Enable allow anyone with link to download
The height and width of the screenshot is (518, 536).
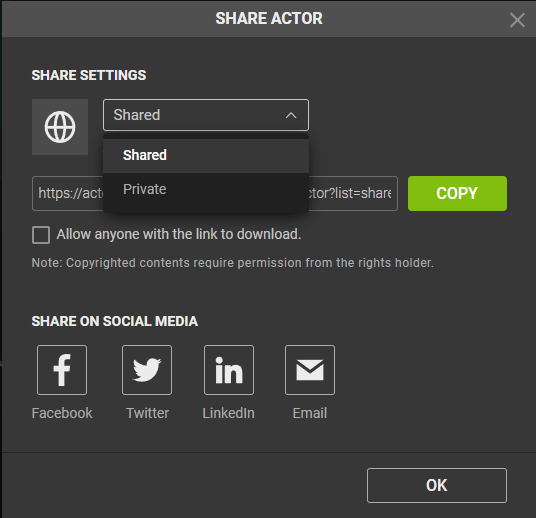tap(41, 235)
